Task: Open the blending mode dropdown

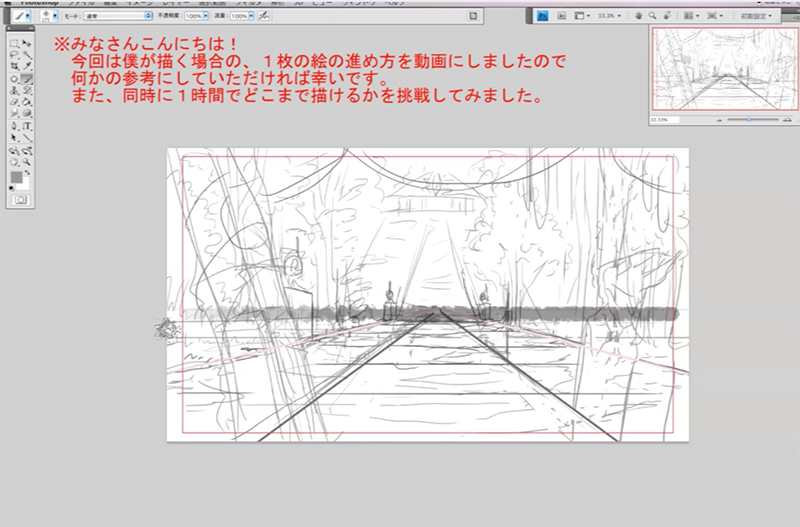Action: [x=118, y=16]
